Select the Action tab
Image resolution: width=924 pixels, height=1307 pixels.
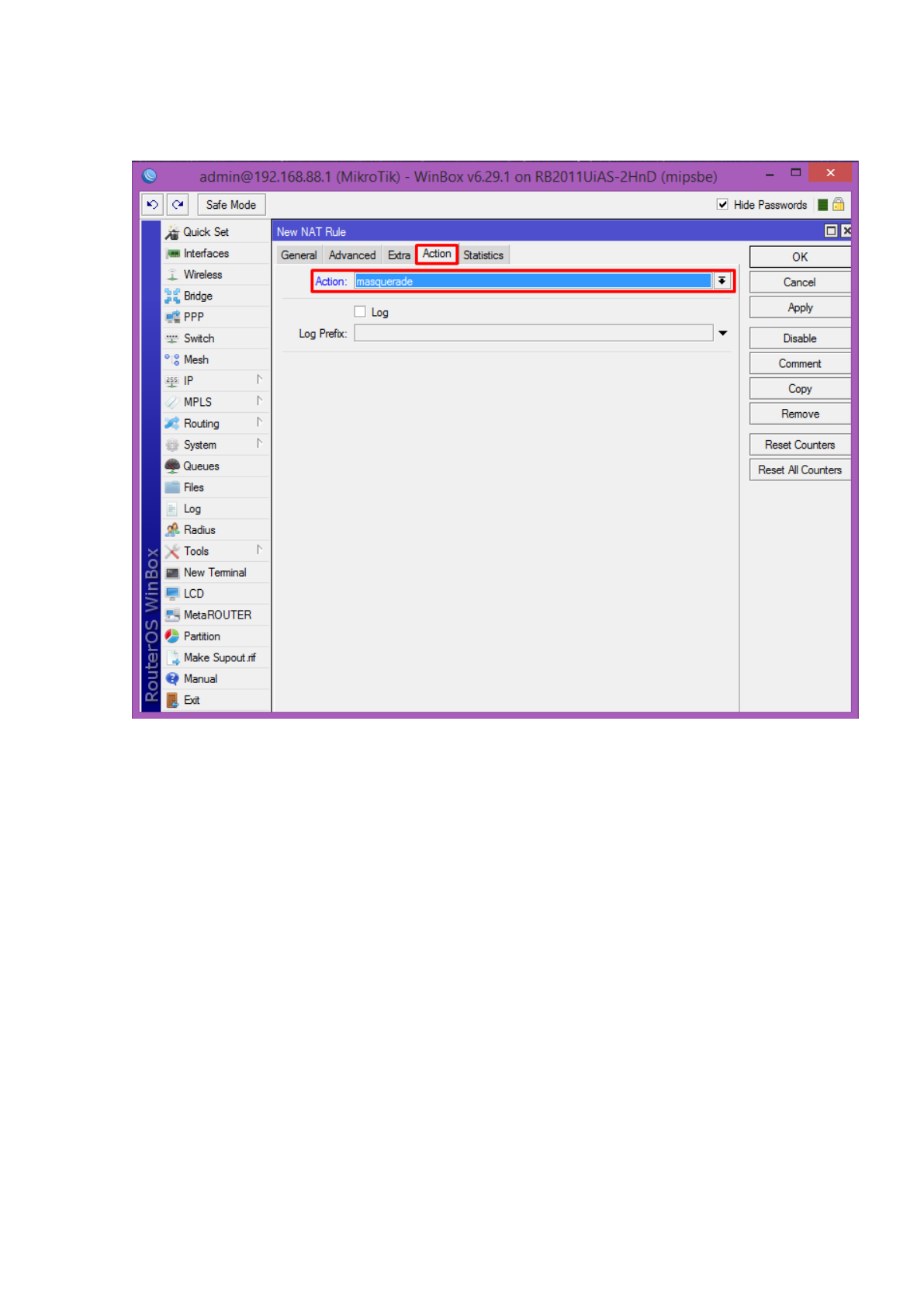click(x=437, y=254)
